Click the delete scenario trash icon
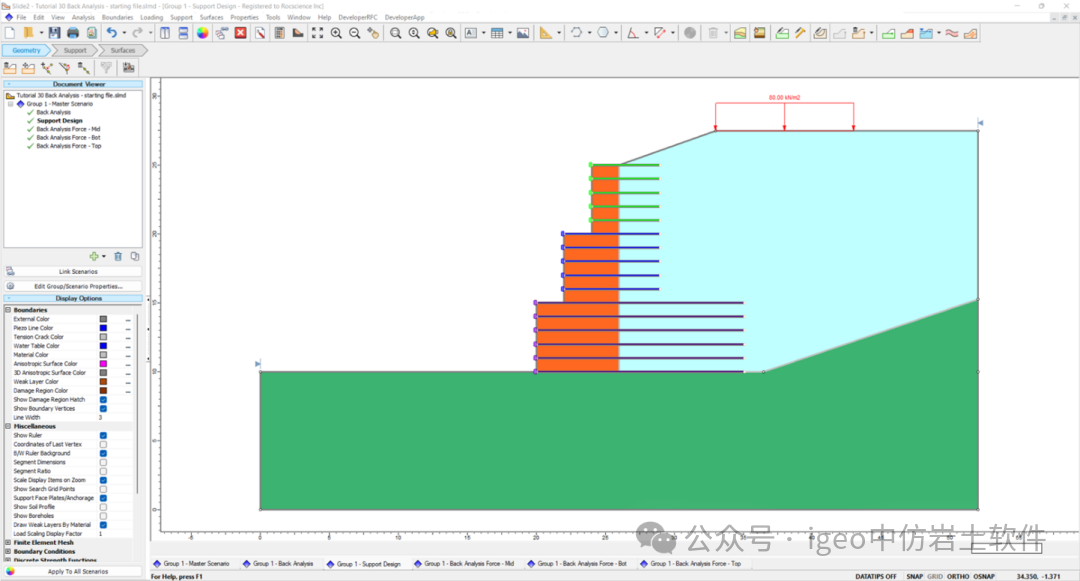This screenshot has width=1080, height=581. pyautogui.click(x=118, y=256)
